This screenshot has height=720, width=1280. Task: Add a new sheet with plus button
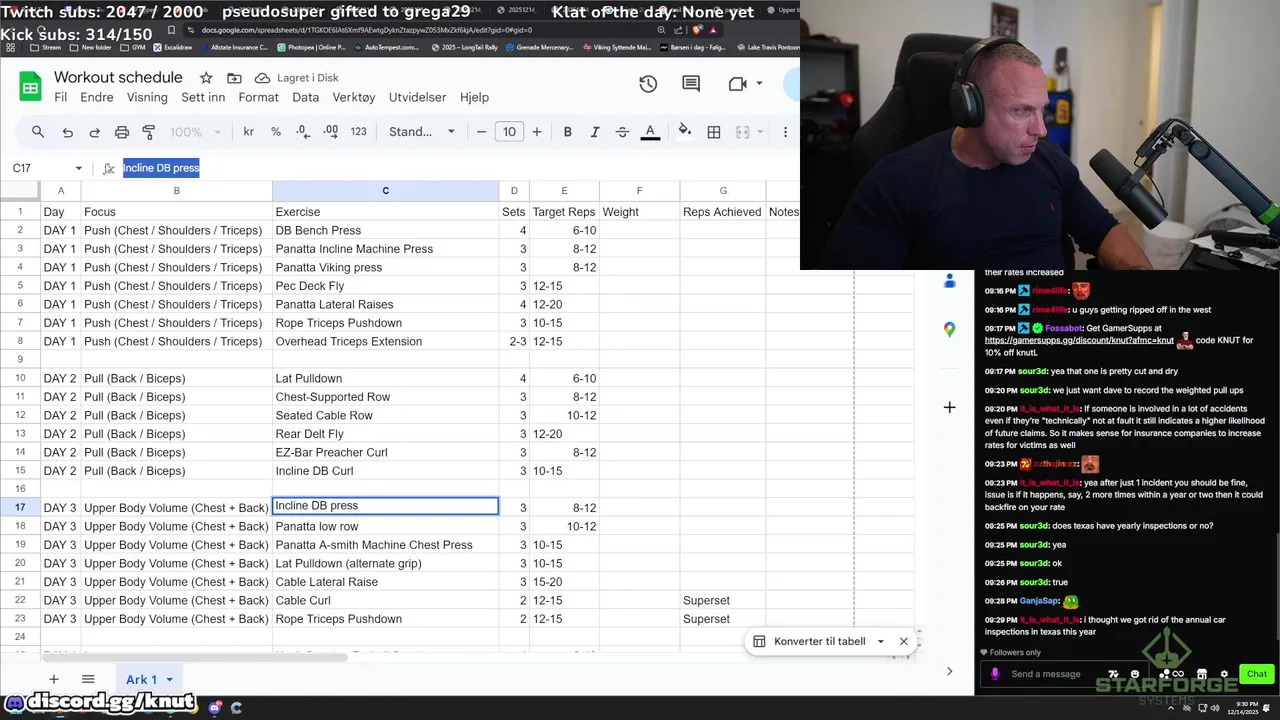[54, 680]
